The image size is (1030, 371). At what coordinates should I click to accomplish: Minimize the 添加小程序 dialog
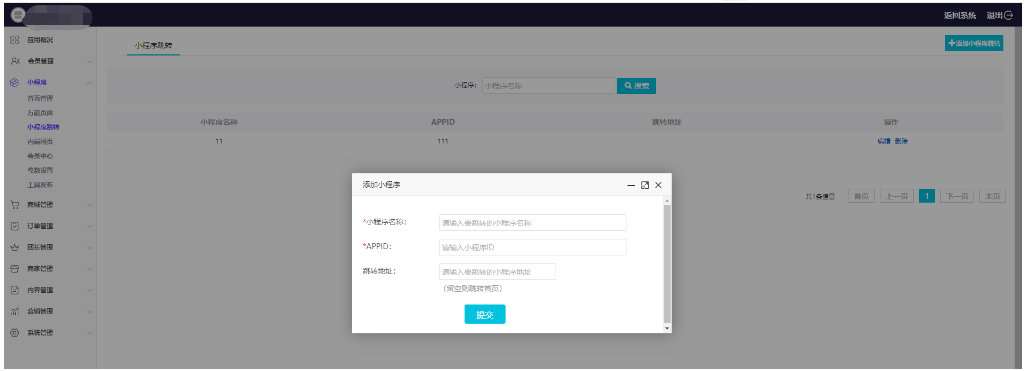click(x=631, y=186)
